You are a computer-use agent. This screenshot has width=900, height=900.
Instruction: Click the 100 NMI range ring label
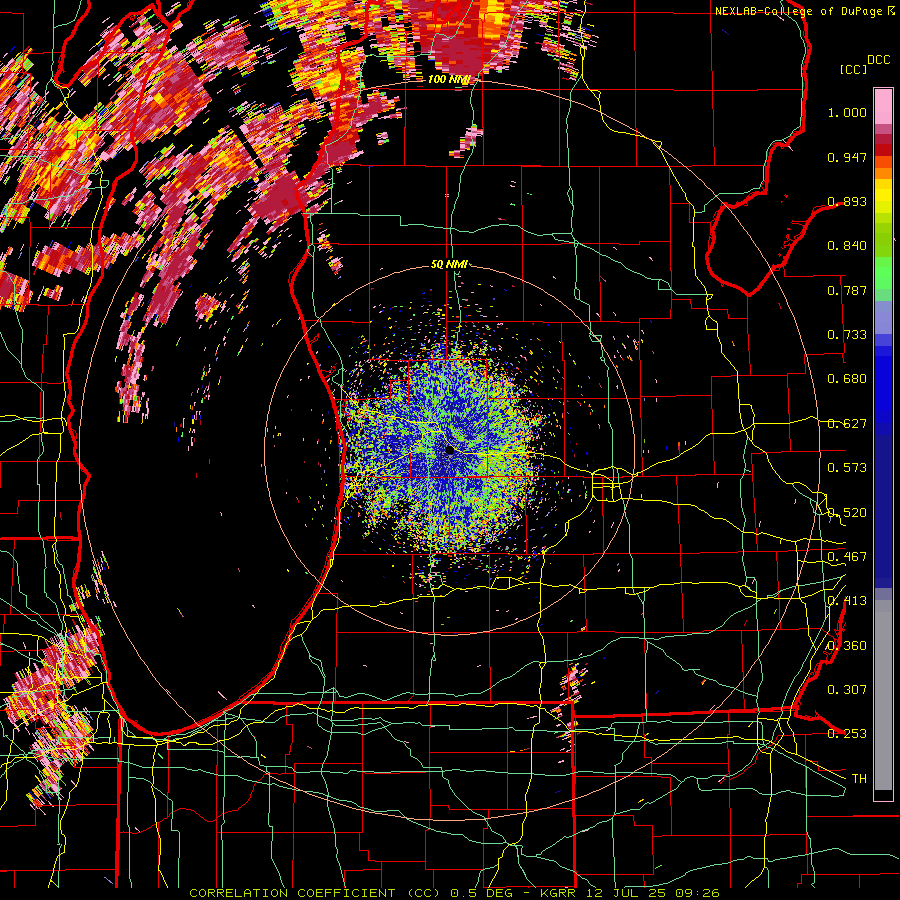[449, 79]
